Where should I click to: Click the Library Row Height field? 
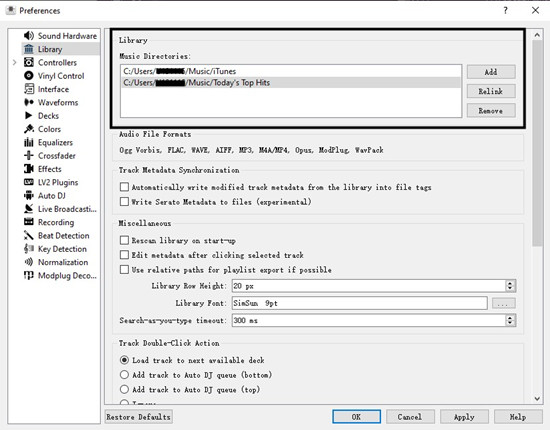pos(369,286)
